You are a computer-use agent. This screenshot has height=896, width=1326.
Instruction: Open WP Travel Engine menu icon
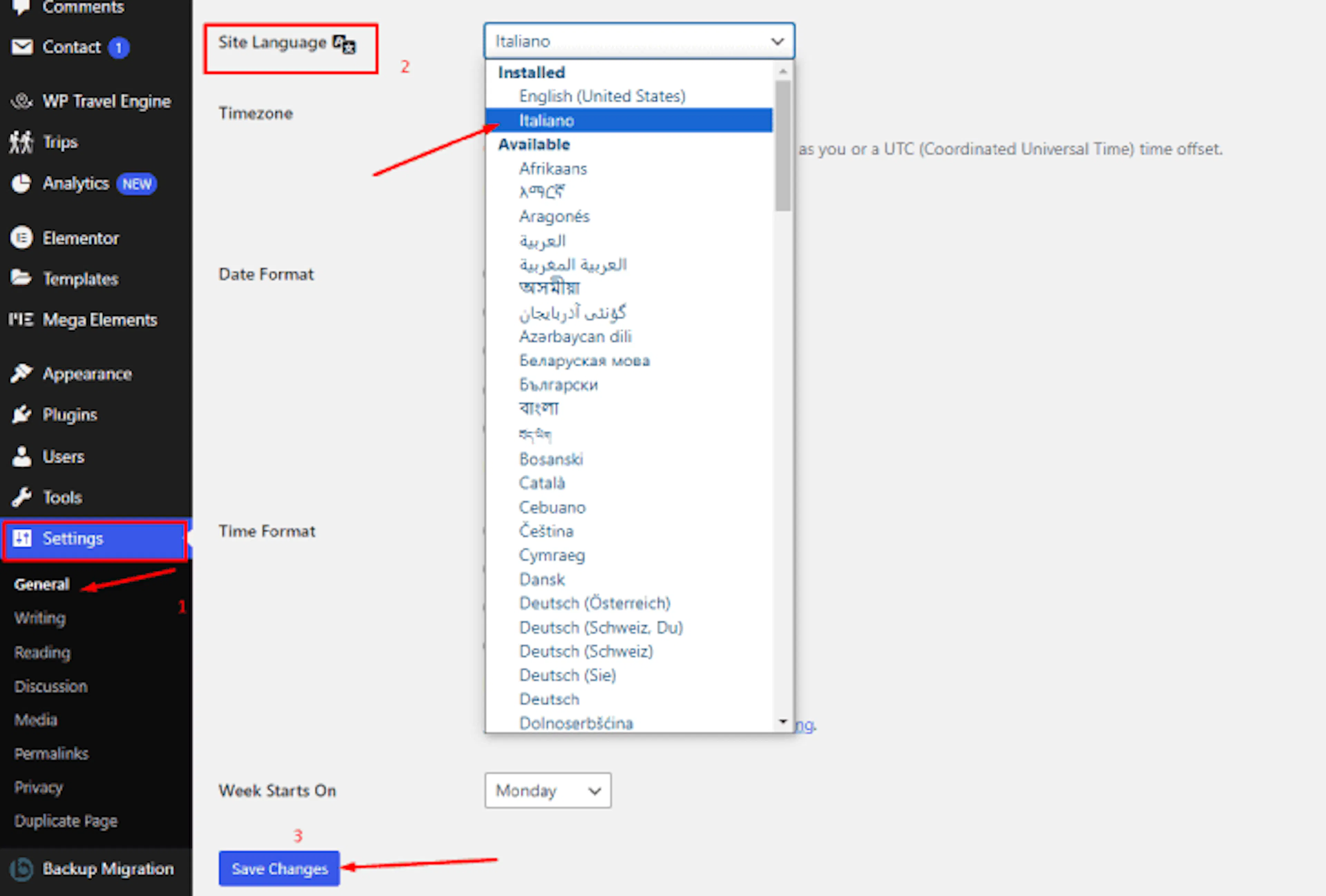click(22, 101)
